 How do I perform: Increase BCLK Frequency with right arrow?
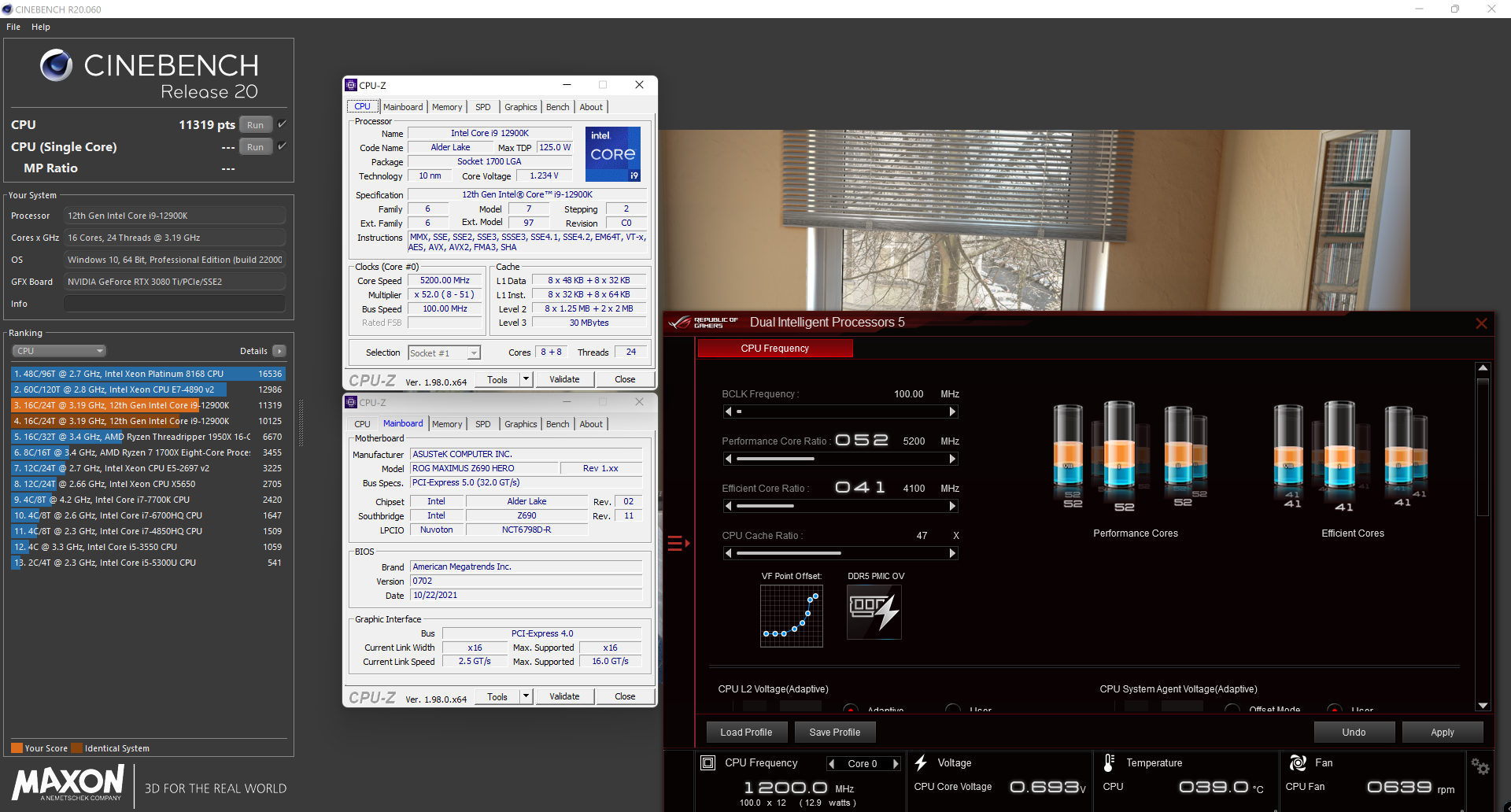coord(952,412)
